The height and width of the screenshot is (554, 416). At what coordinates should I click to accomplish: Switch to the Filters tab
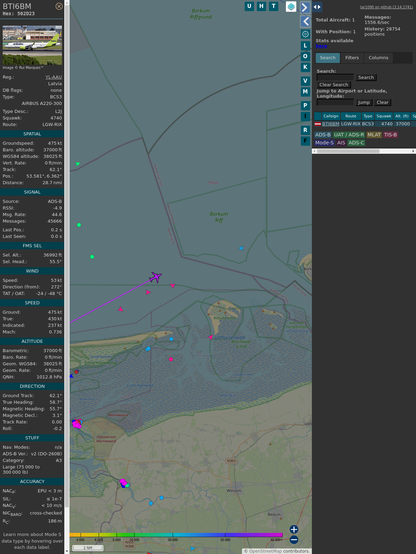point(352,58)
